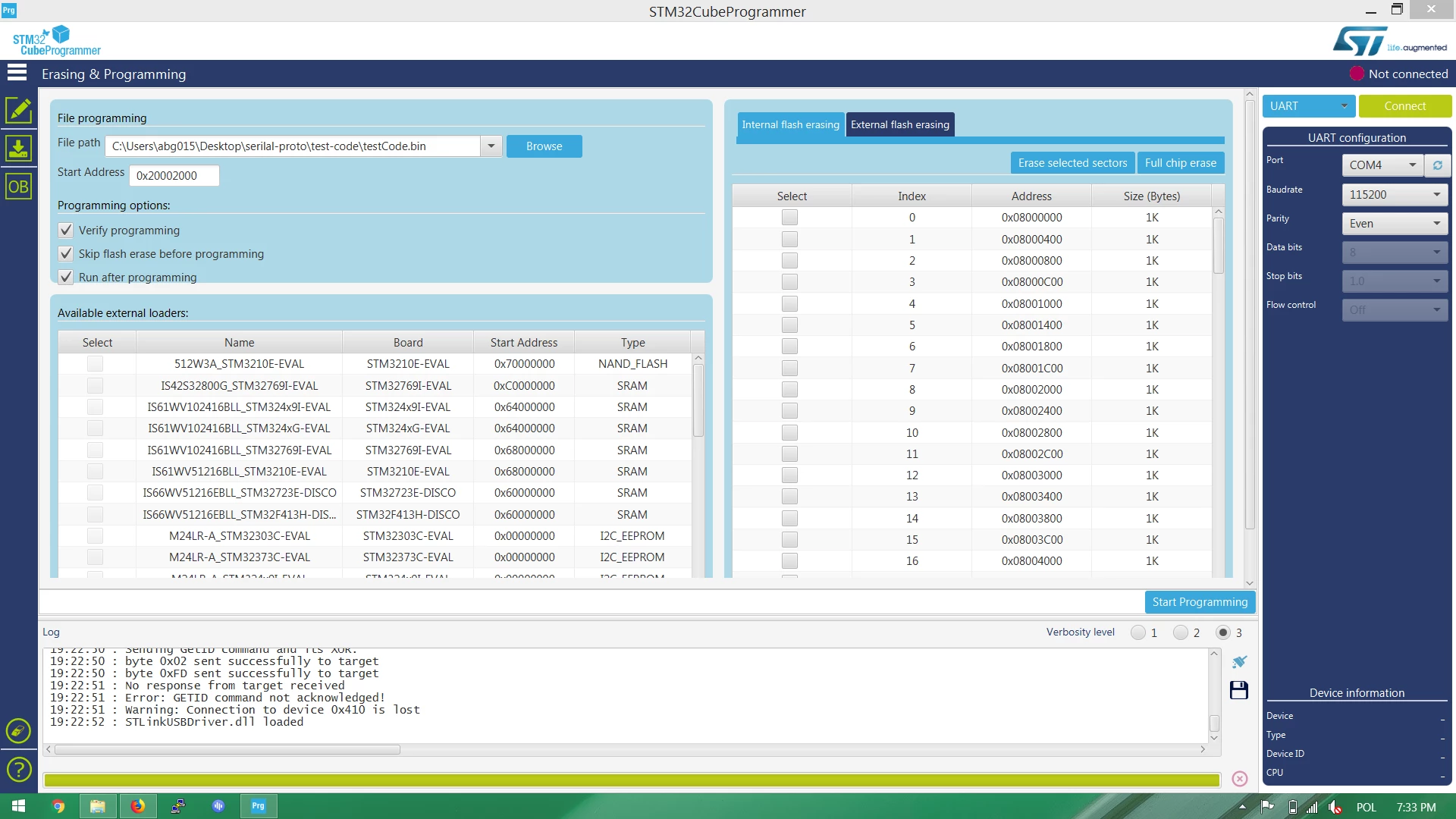Cancel operation with red X icon
This screenshot has width=1456, height=819.
click(x=1240, y=779)
